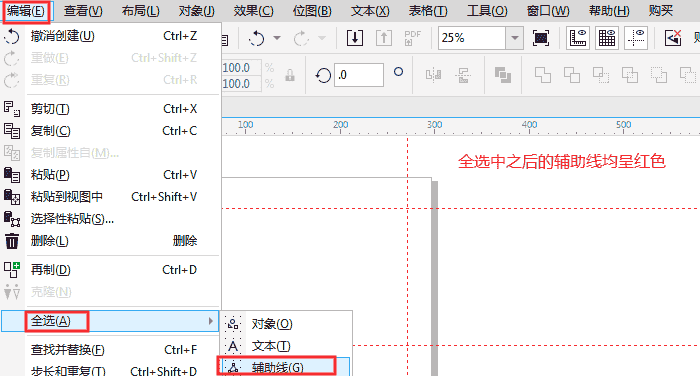Image resolution: width=700 pixels, height=376 pixels.
Task: Open the 查看(V) menu
Action: [x=83, y=11]
